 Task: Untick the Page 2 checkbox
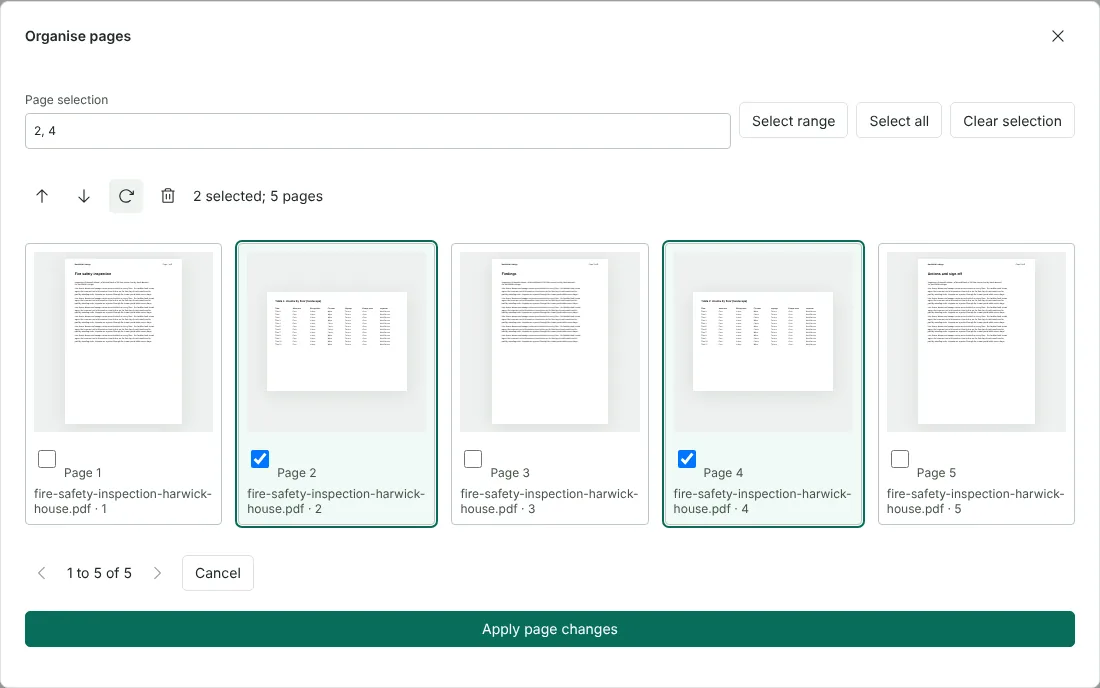(x=260, y=459)
